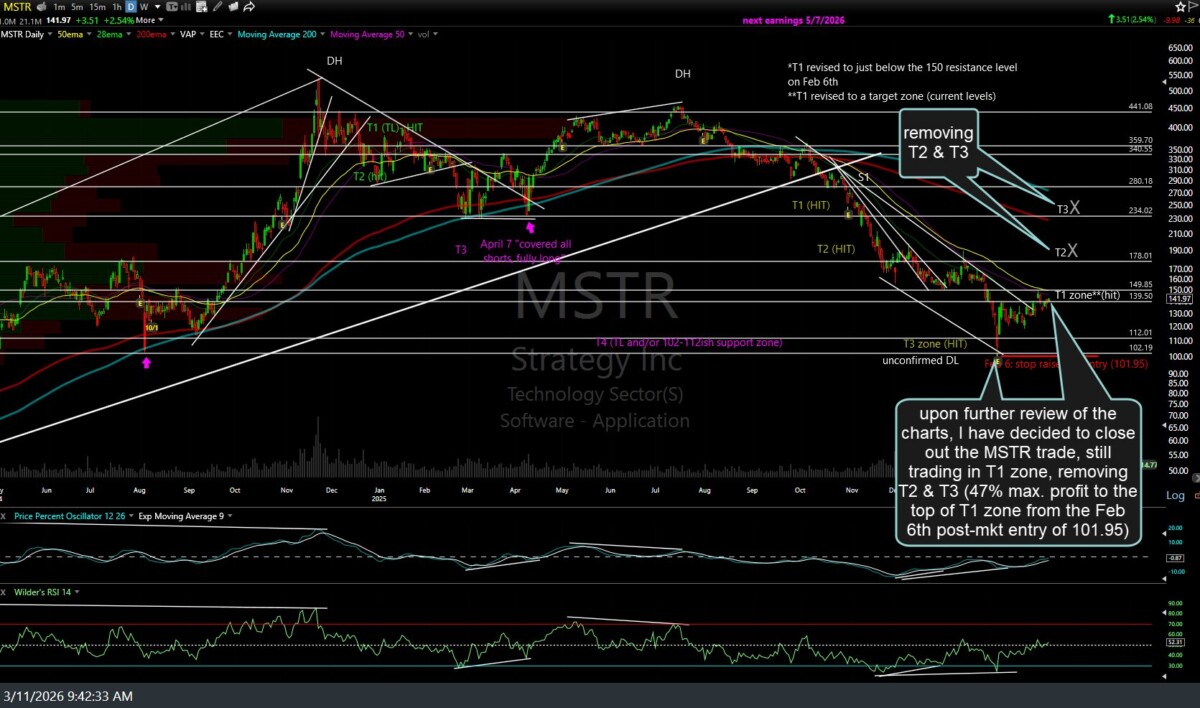The image size is (1200, 708).
Task: Click the bar-chart indicators icon in toolbar
Action: [183, 6]
